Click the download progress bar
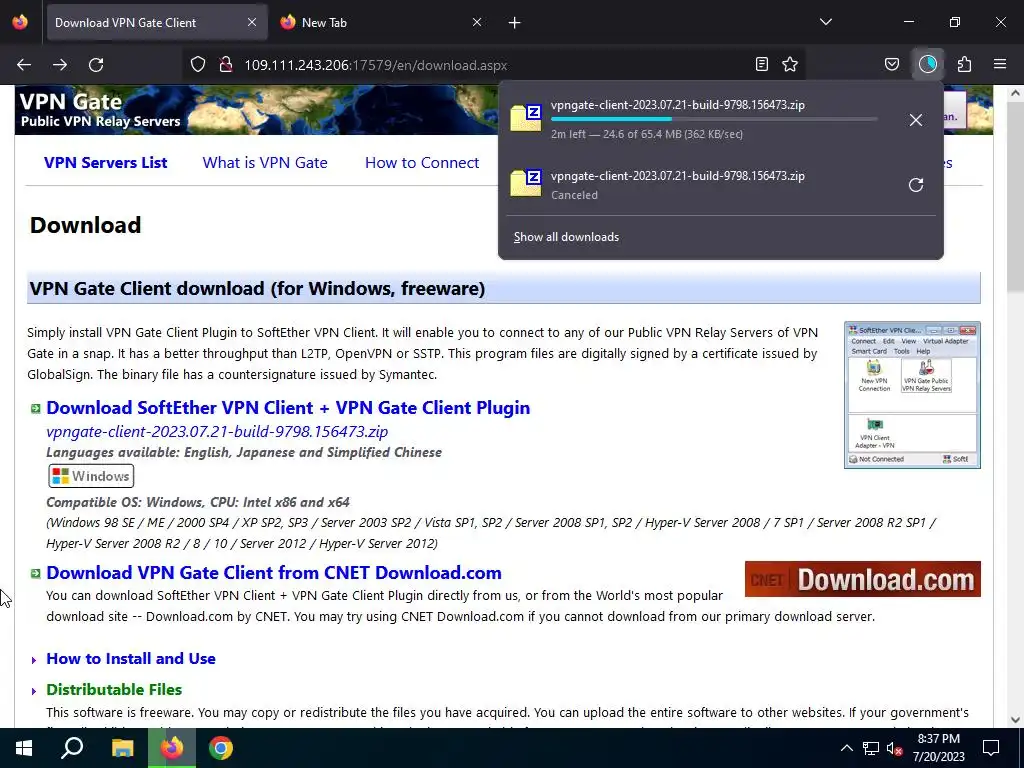 click(x=714, y=119)
